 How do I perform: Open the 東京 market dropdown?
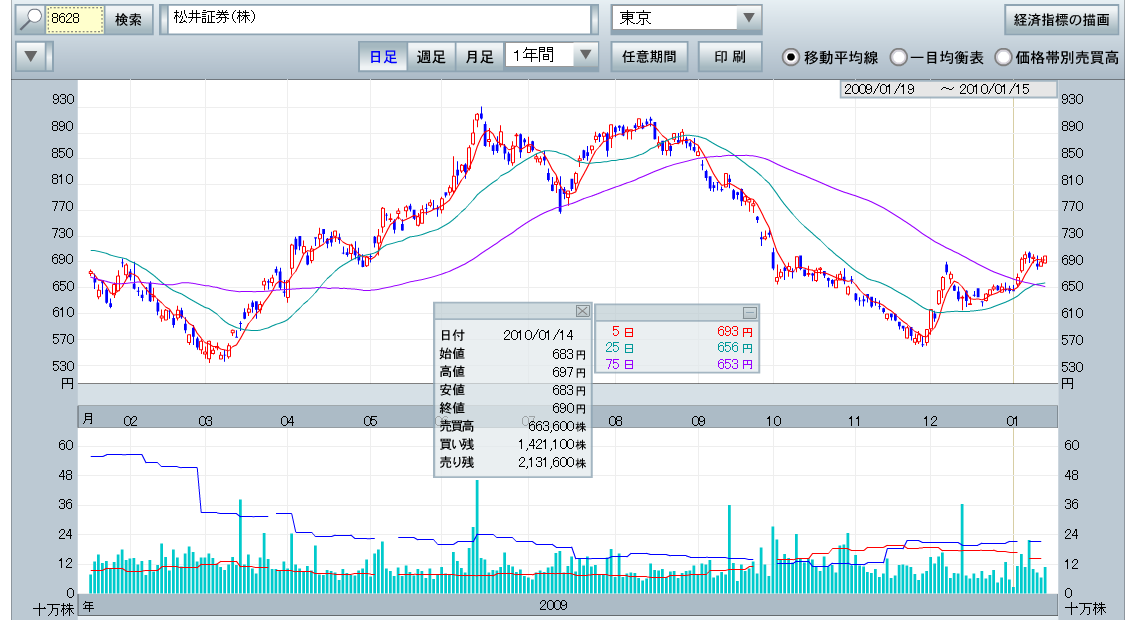pyautogui.click(x=686, y=19)
